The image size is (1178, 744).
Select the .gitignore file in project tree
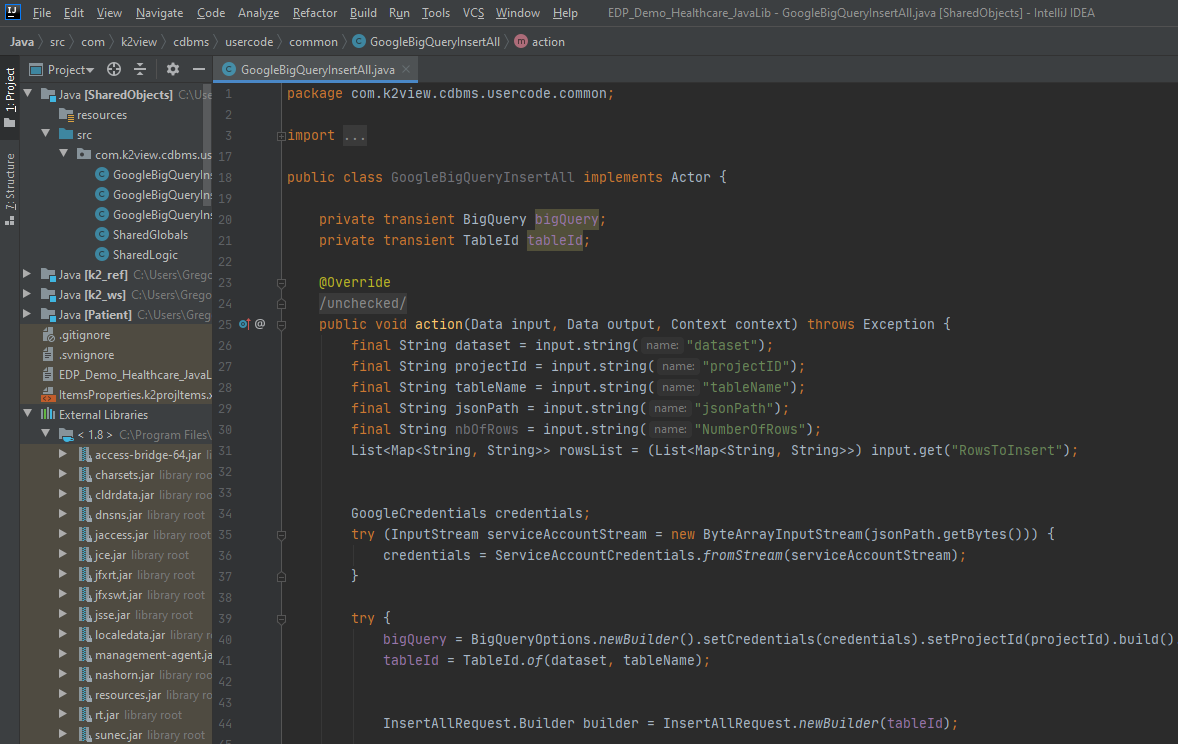click(86, 335)
